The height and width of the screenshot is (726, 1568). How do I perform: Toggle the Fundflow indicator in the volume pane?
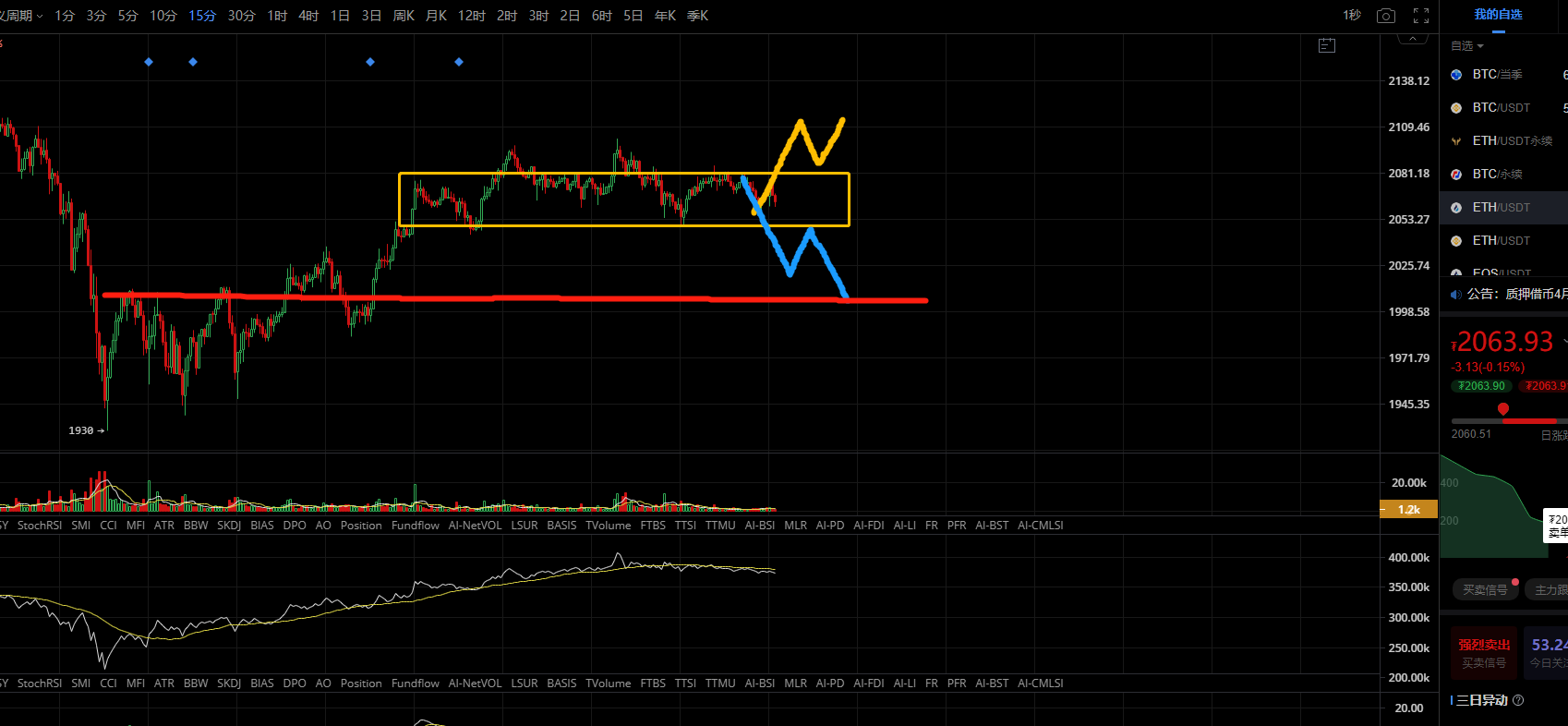(x=415, y=526)
